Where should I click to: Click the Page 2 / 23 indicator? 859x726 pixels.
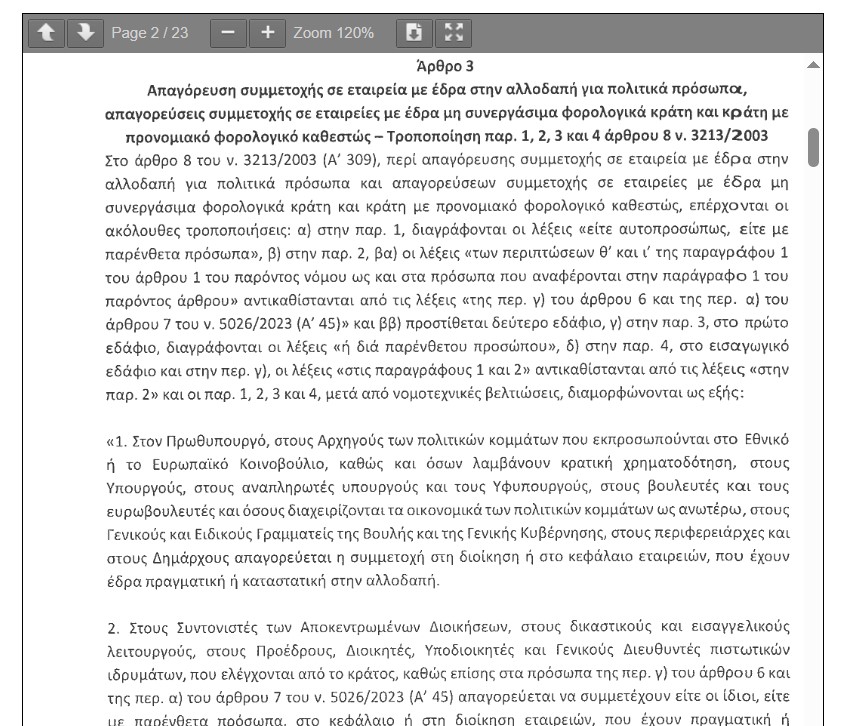pyautogui.click(x=150, y=33)
